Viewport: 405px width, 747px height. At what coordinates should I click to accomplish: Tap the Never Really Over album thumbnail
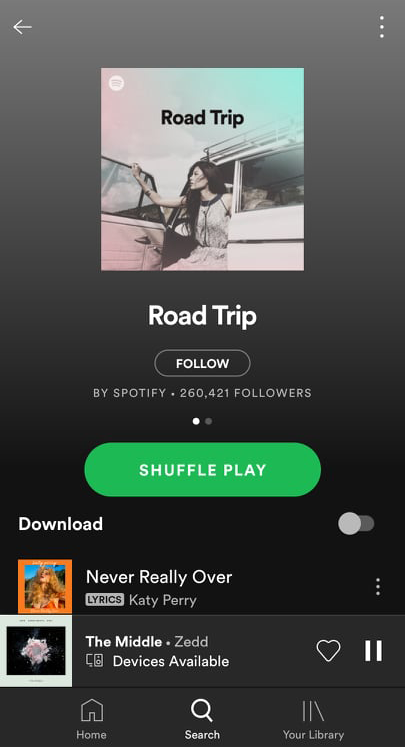tap(45, 586)
